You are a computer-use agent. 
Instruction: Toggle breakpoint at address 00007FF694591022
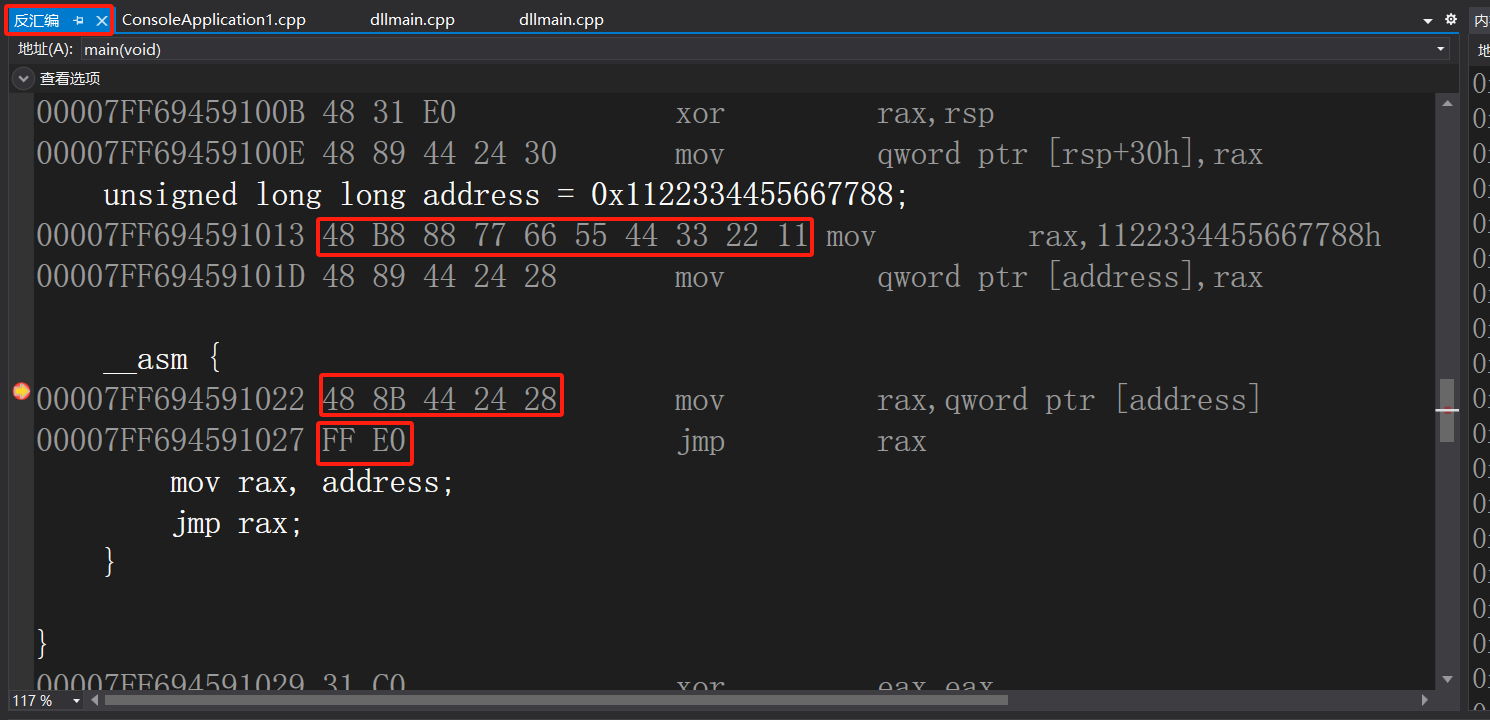(x=21, y=392)
